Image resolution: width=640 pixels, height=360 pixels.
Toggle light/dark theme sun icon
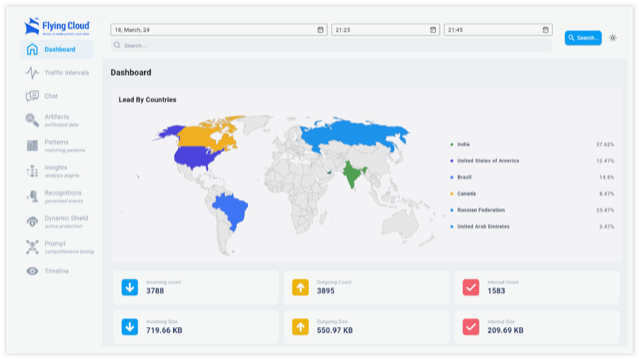point(613,38)
